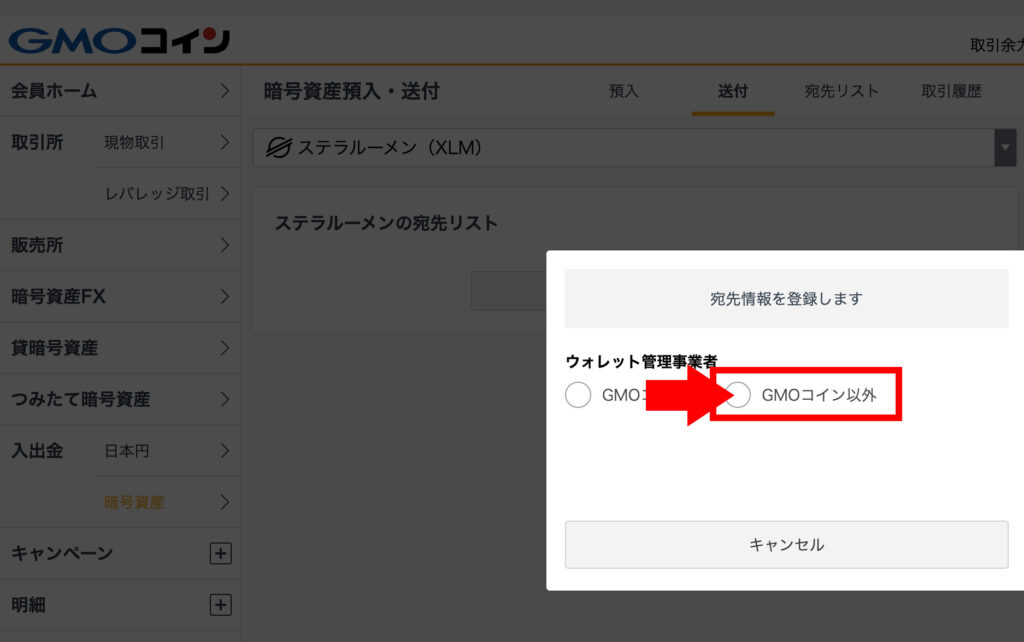Viewport: 1024px width, 642px height.
Task: Expand the 明細 plus icon
Action: point(220,605)
